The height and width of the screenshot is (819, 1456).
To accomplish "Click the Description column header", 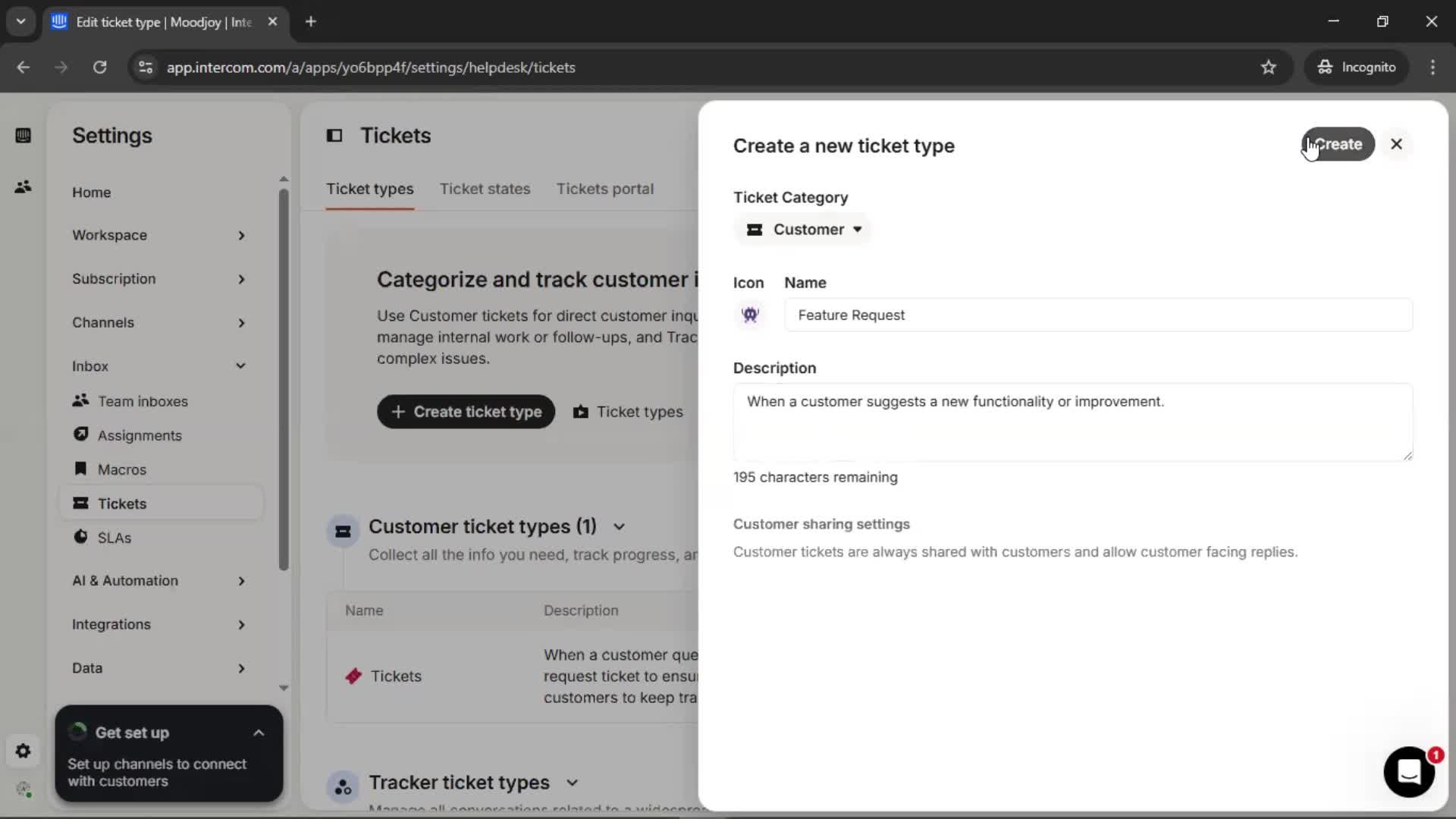I will point(581,610).
